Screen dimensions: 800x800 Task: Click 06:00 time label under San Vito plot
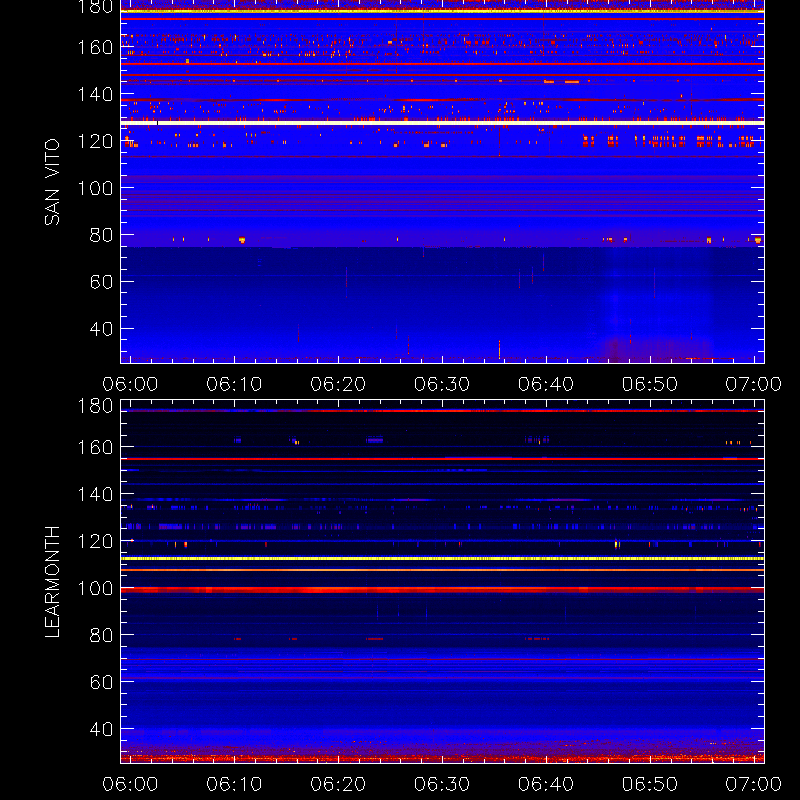(x=130, y=384)
